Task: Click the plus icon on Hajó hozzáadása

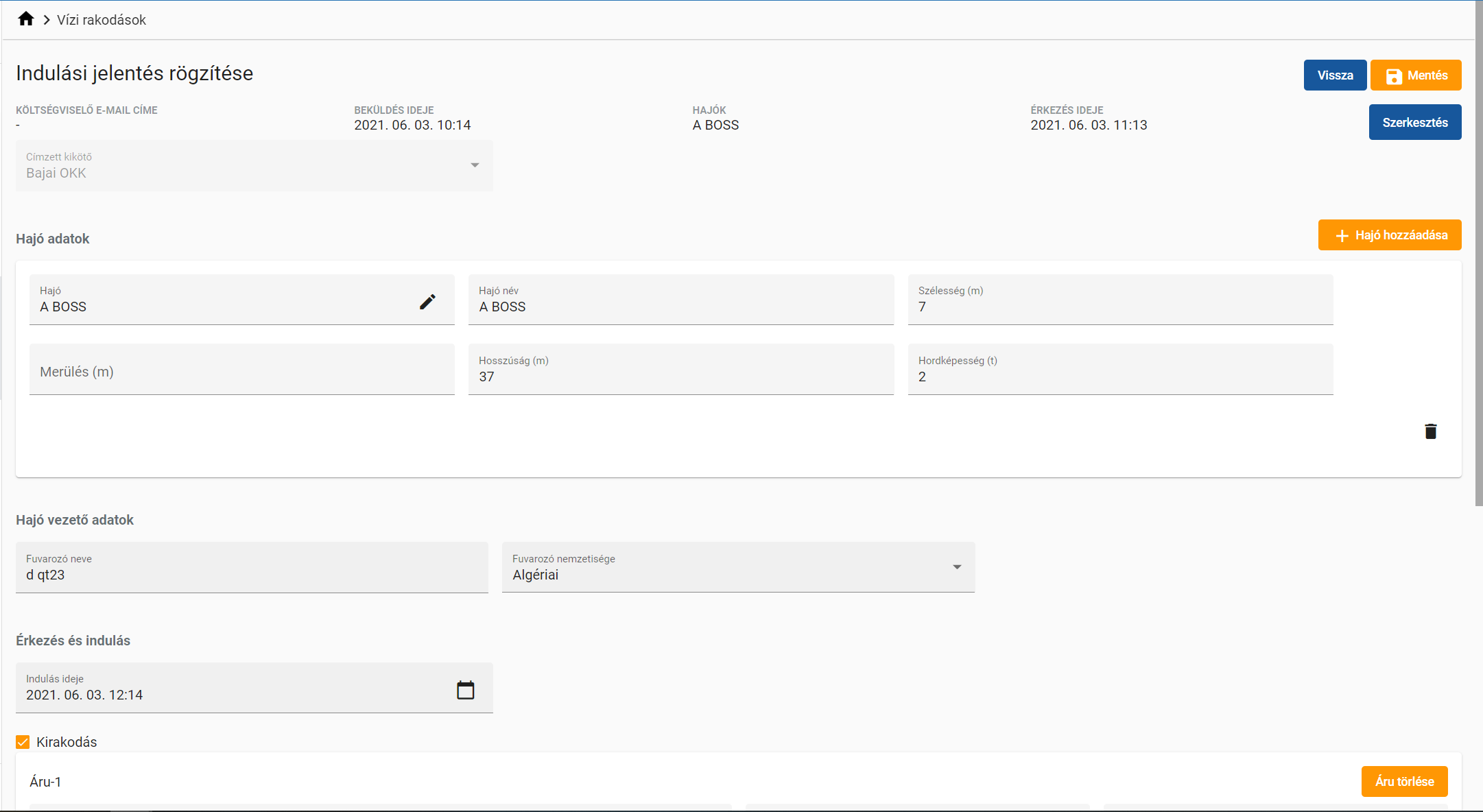Action: (x=1342, y=236)
